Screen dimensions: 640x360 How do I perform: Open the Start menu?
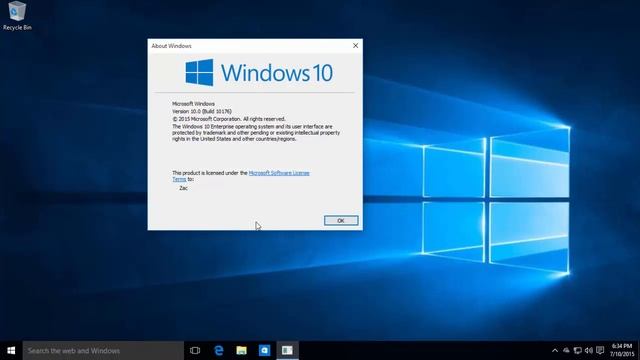point(11,351)
